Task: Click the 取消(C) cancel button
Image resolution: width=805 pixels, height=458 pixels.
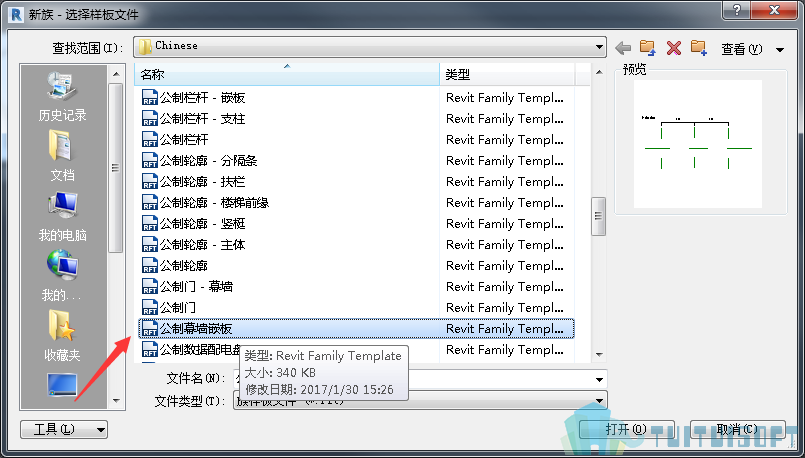Action: pos(738,429)
